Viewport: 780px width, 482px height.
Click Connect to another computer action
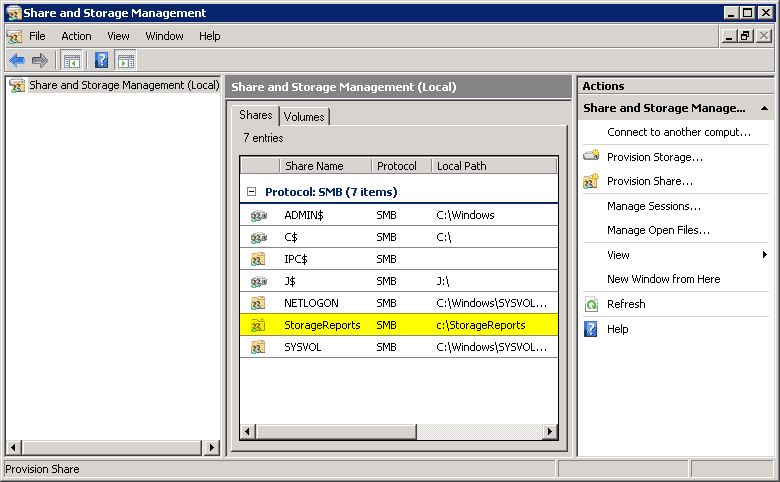tap(679, 132)
